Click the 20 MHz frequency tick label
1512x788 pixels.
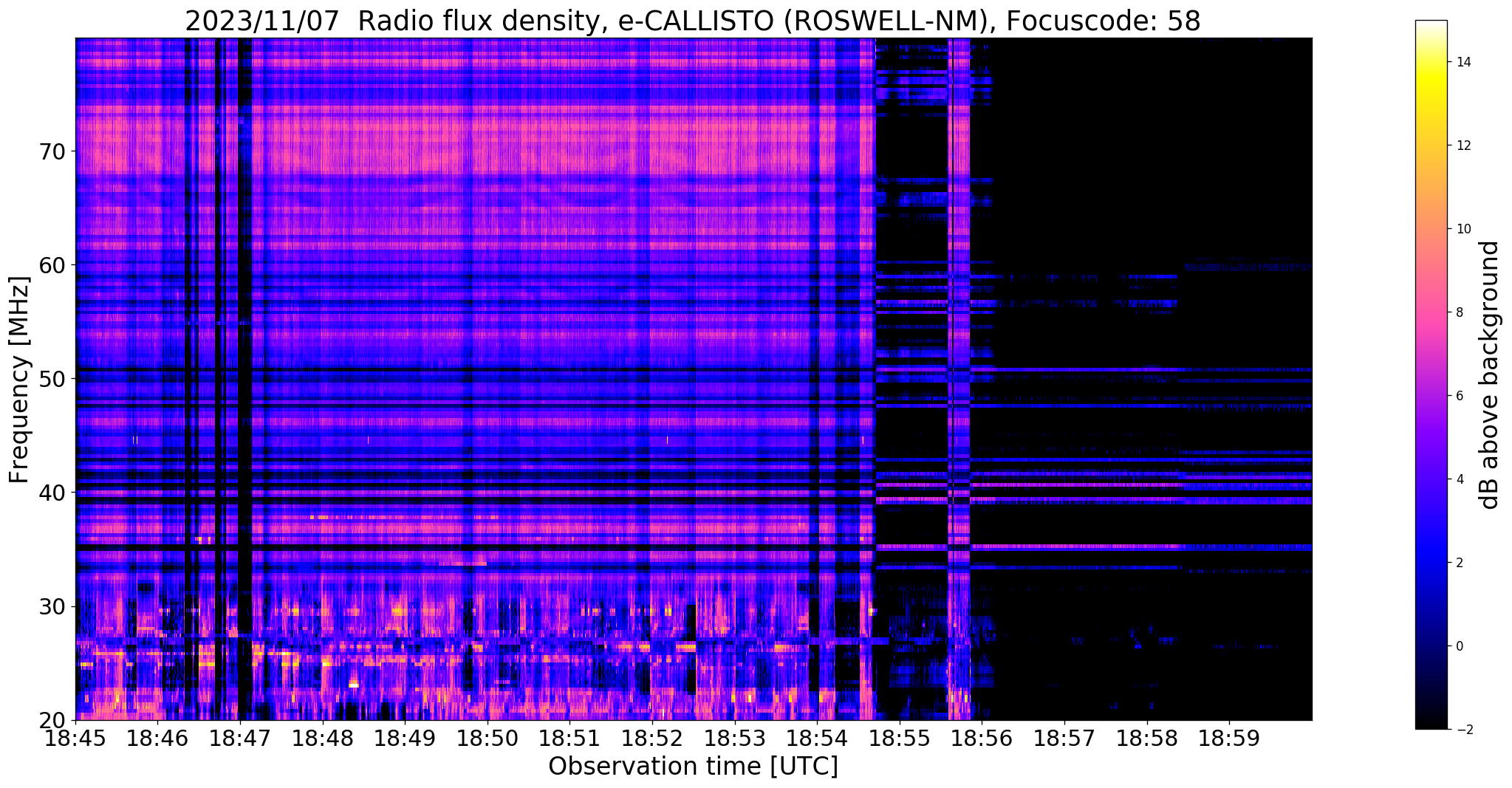pos(51,720)
